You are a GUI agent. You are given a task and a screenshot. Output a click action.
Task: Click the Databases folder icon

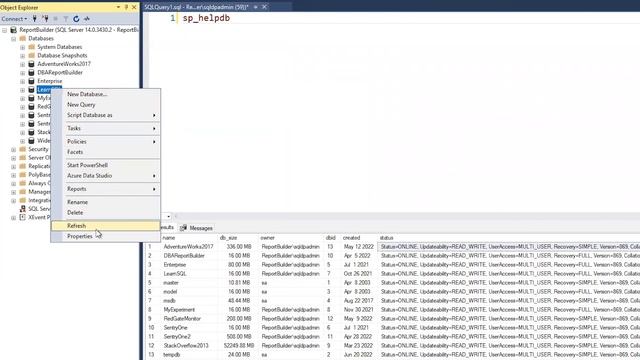[x=23, y=38]
